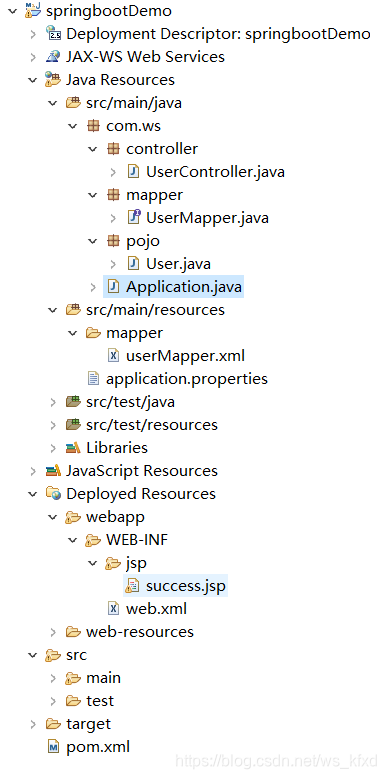Viewport: 386px width, 779px height.
Task: Click the JAX-WS Web Services icon
Action: click(x=53, y=57)
